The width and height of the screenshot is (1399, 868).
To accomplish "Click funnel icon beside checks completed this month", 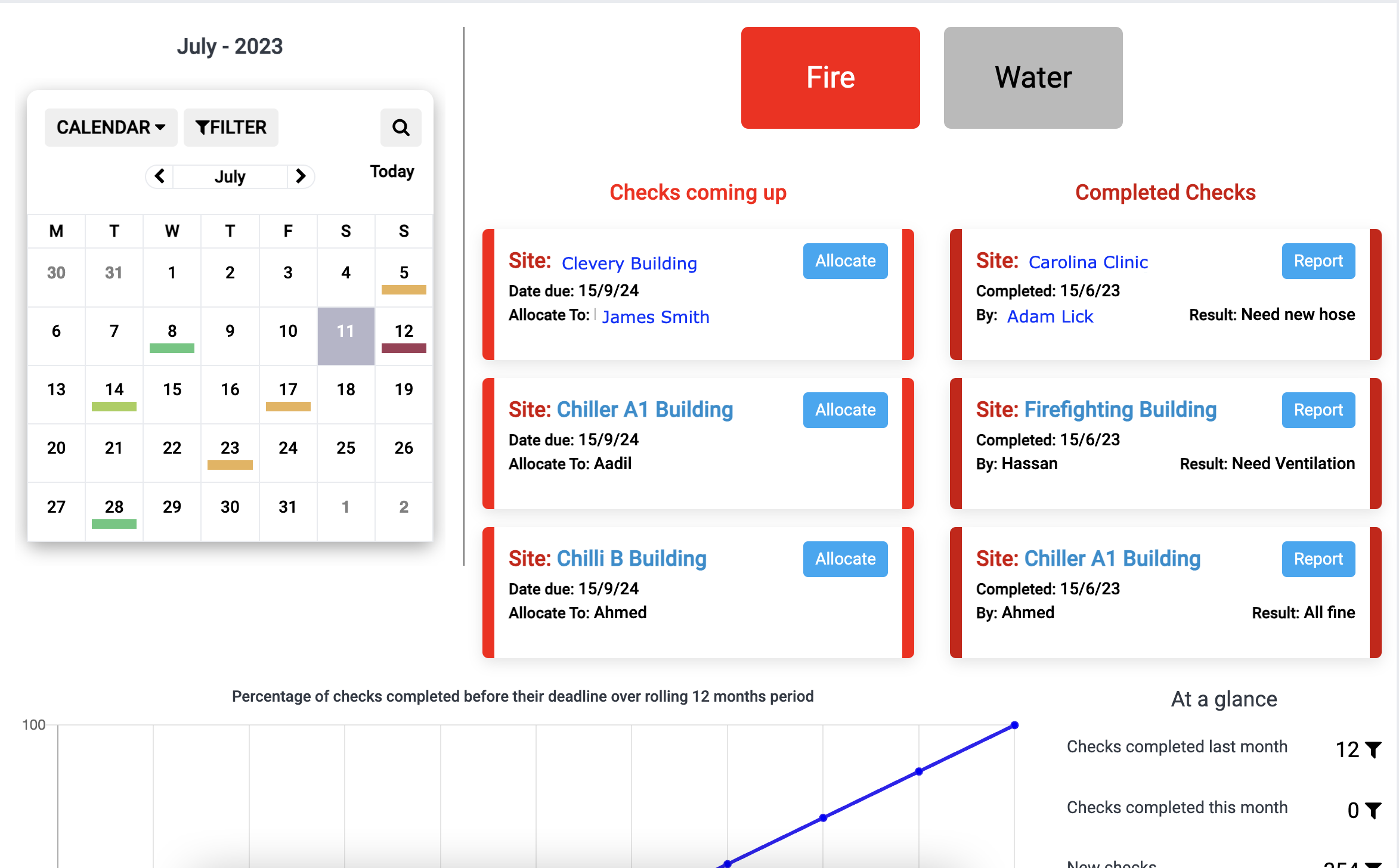I will pyautogui.click(x=1373, y=810).
